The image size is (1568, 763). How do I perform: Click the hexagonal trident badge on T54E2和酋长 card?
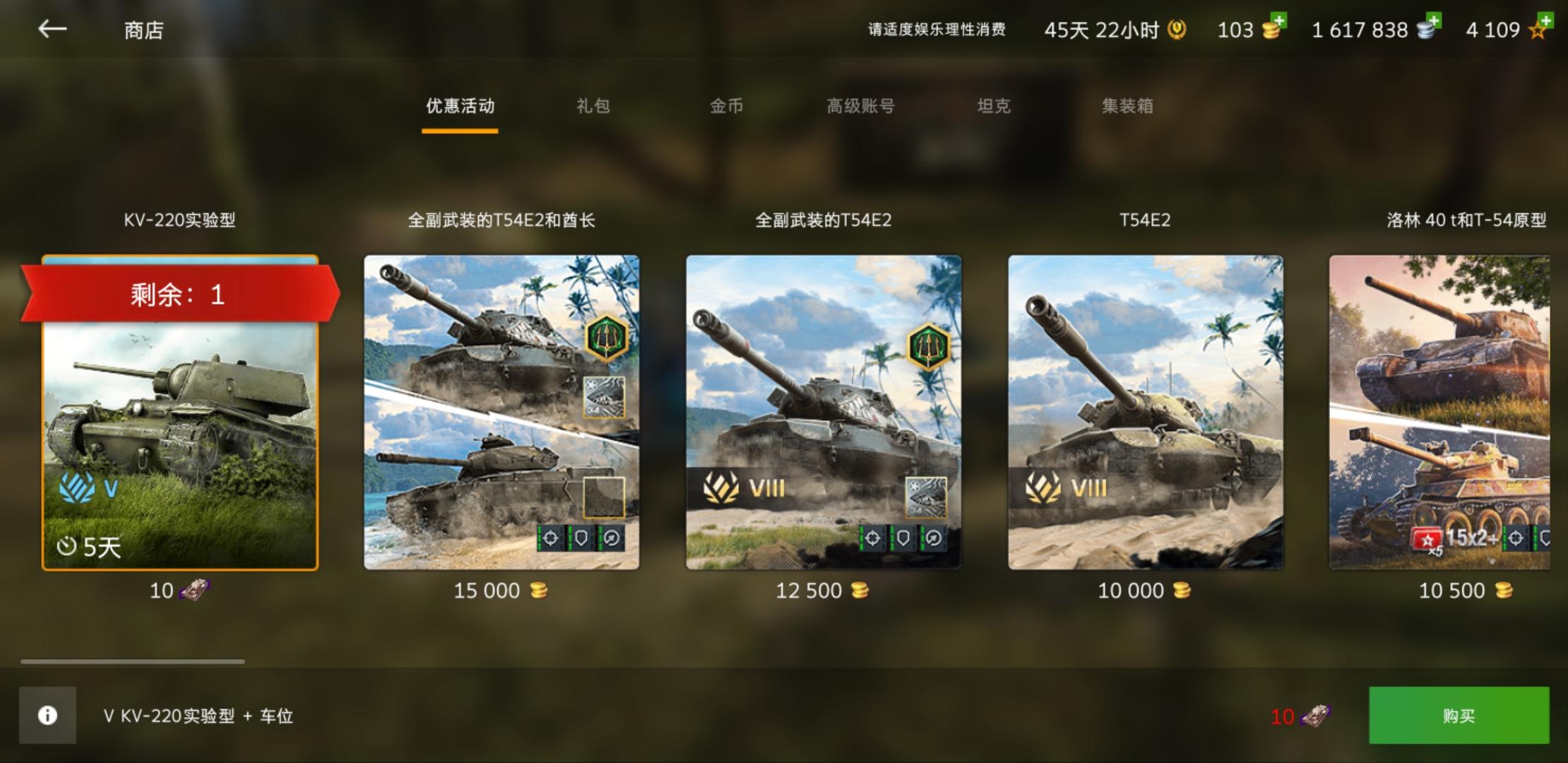[x=606, y=338]
